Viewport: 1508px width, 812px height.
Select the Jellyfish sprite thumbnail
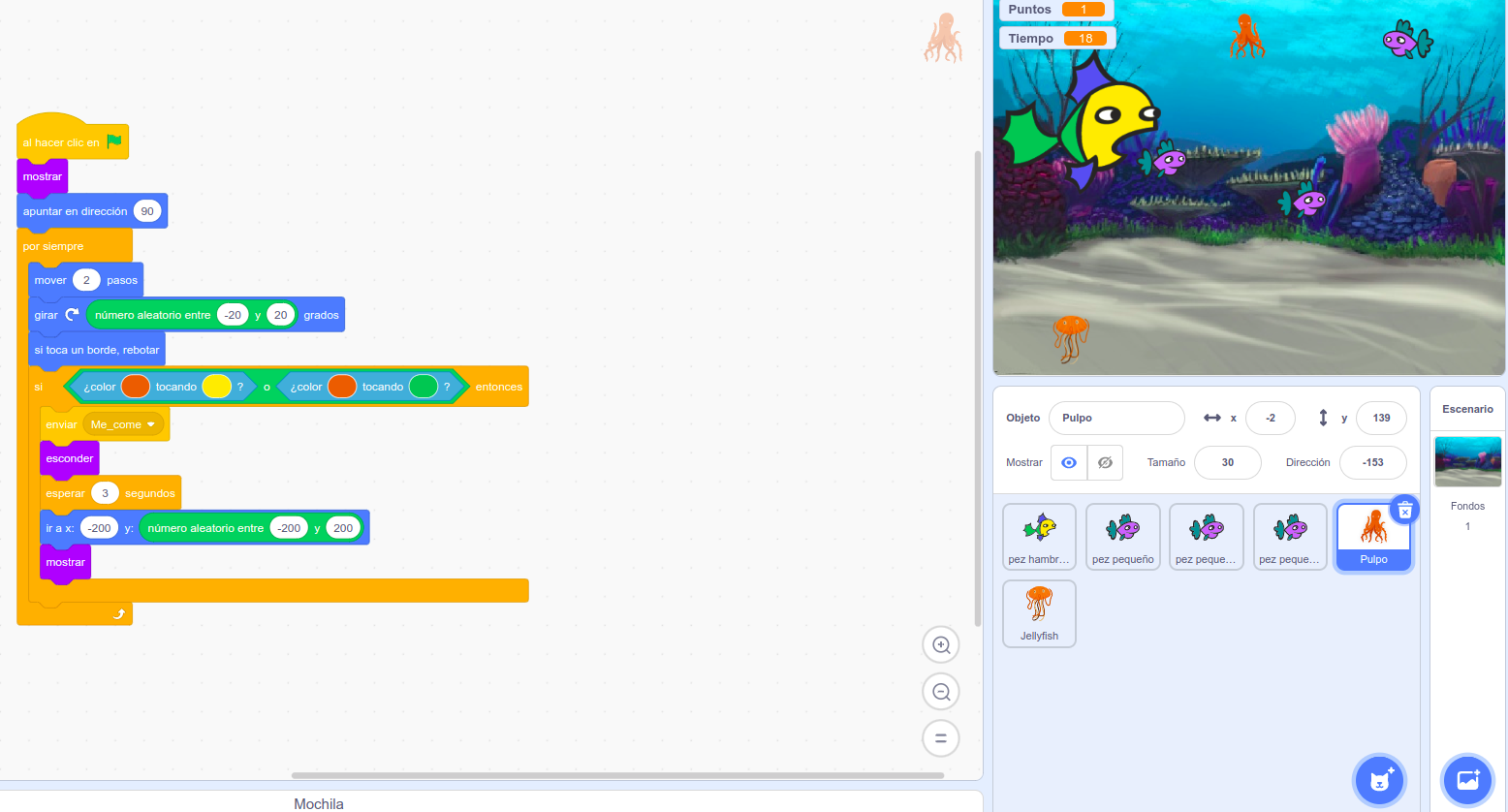pyautogui.click(x=1039, y=612)
